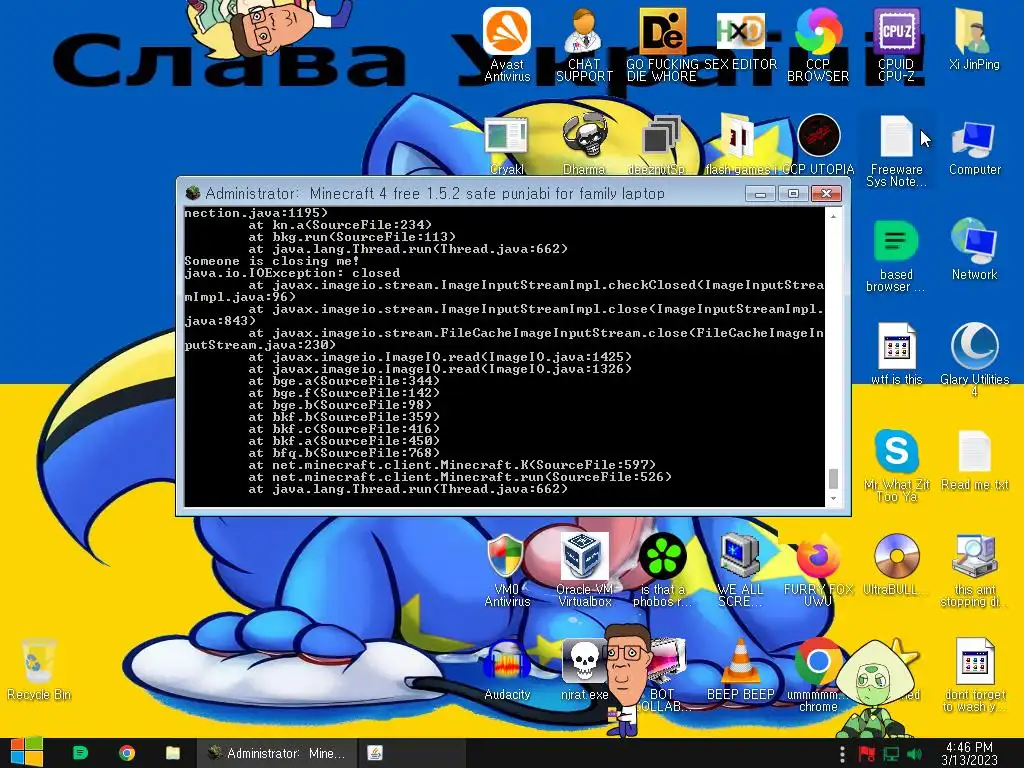Click 'at net.minecraft.client.Minecraft.K(SourceFile:597)' line
This screenshot has height=768, width=1024.
click(452, 465)
